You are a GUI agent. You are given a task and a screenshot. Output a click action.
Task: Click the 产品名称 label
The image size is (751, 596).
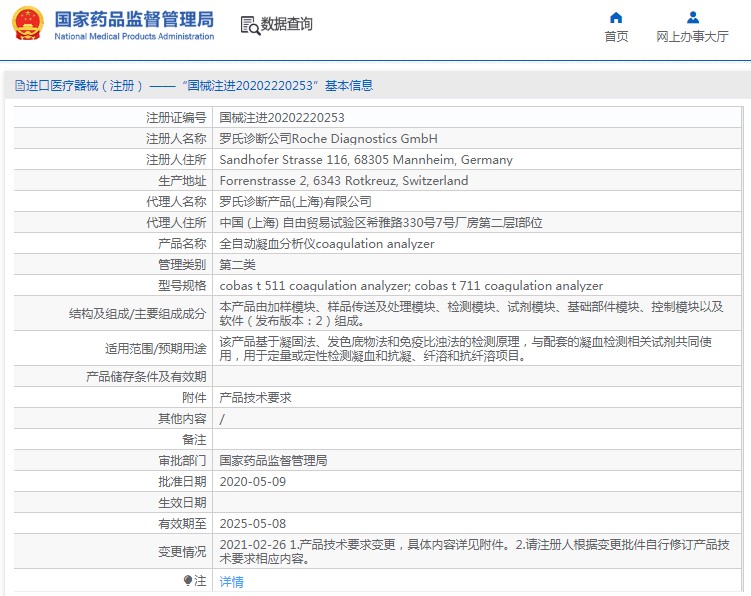(182, 244)
